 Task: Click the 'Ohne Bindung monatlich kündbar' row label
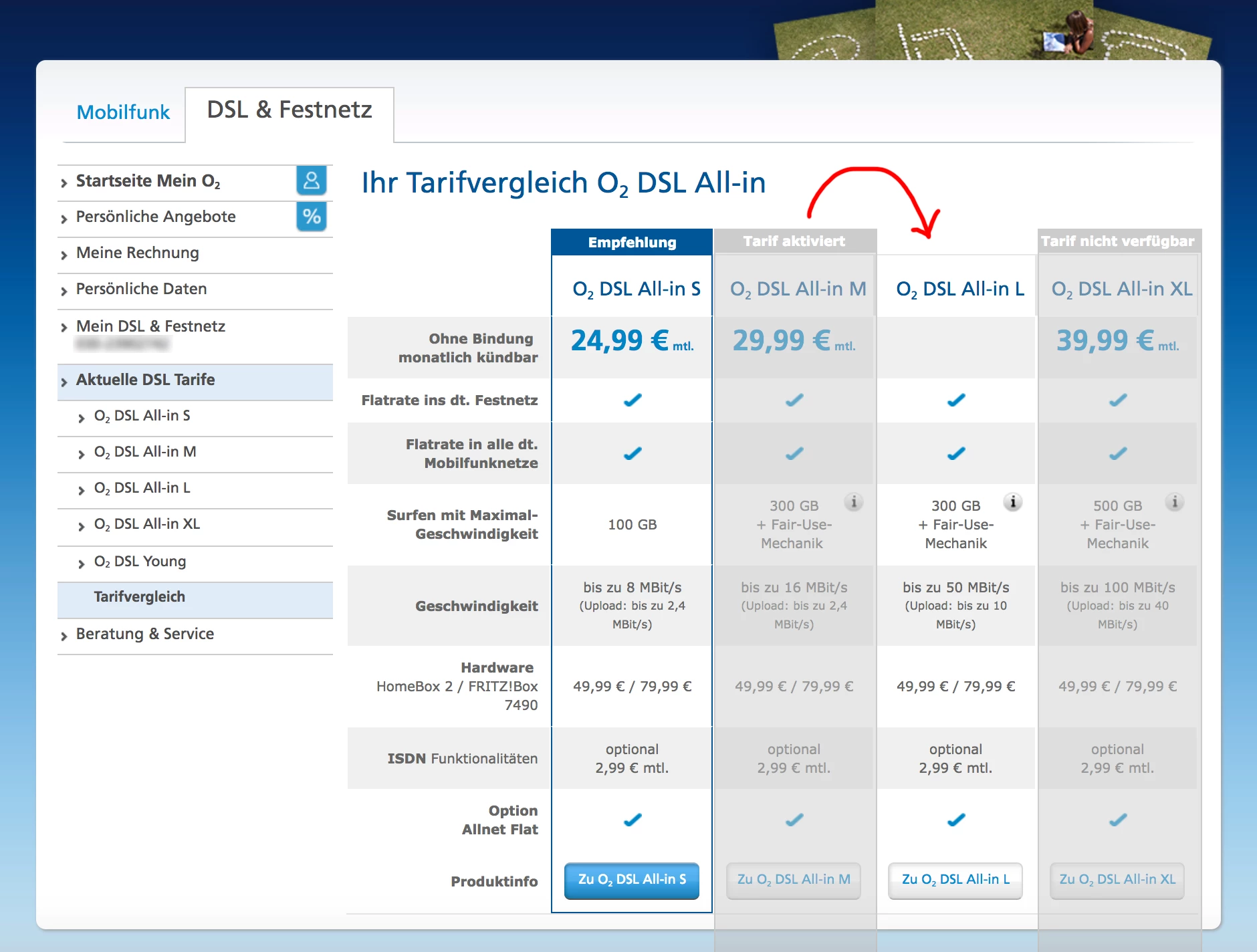[x=468, y=348]
